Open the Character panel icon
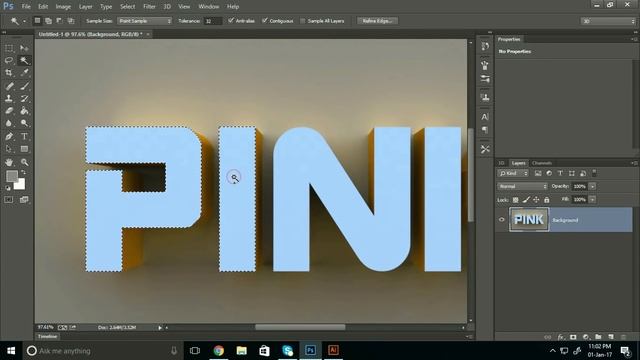The image size is (640, 360). 485,117
